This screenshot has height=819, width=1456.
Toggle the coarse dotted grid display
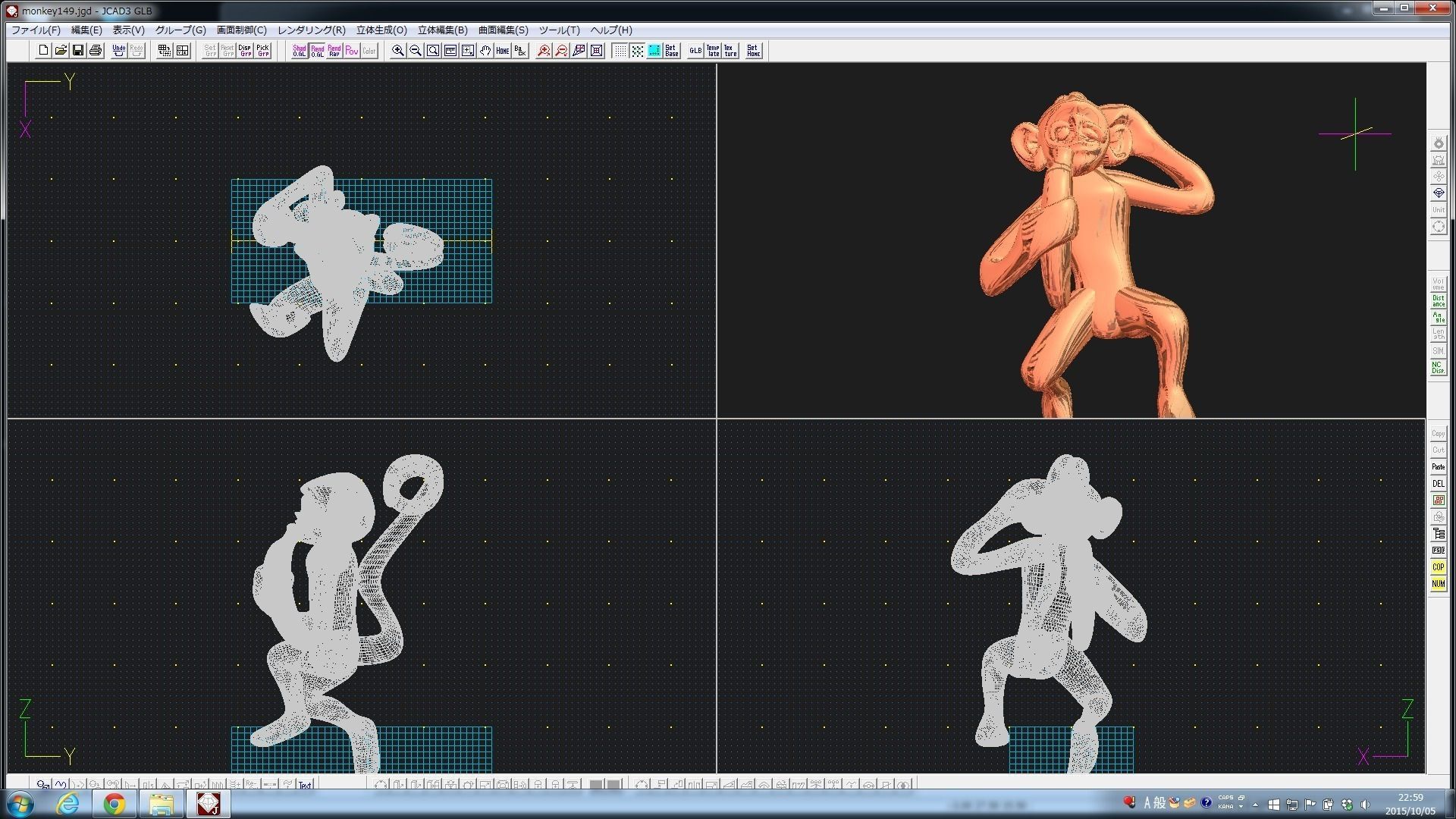tap(638, 51)
